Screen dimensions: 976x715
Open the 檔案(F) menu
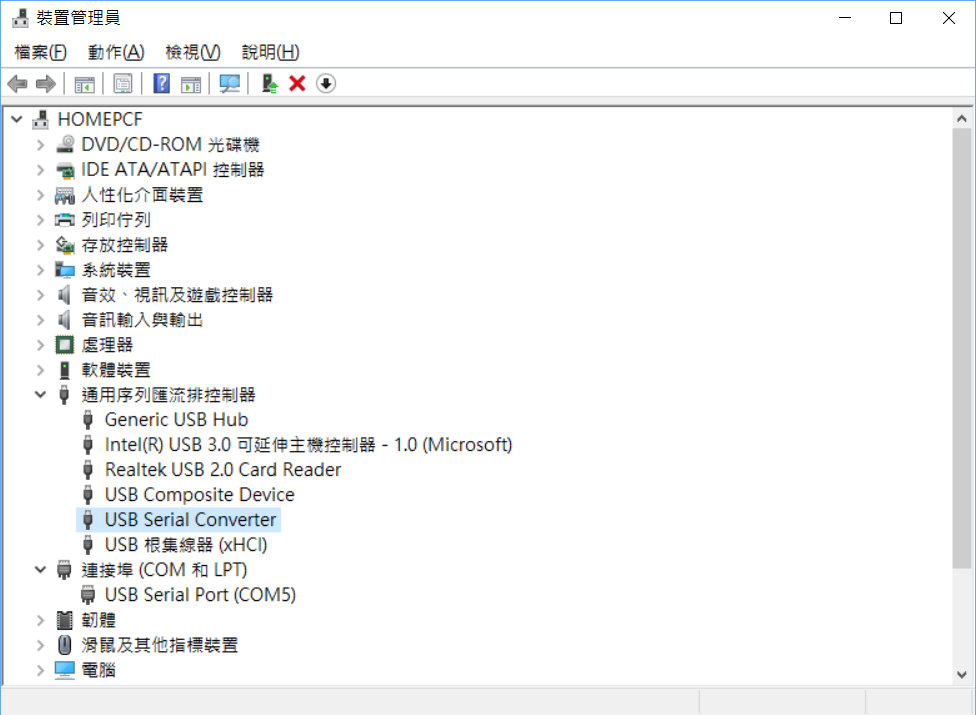click(x=41, y=52)
